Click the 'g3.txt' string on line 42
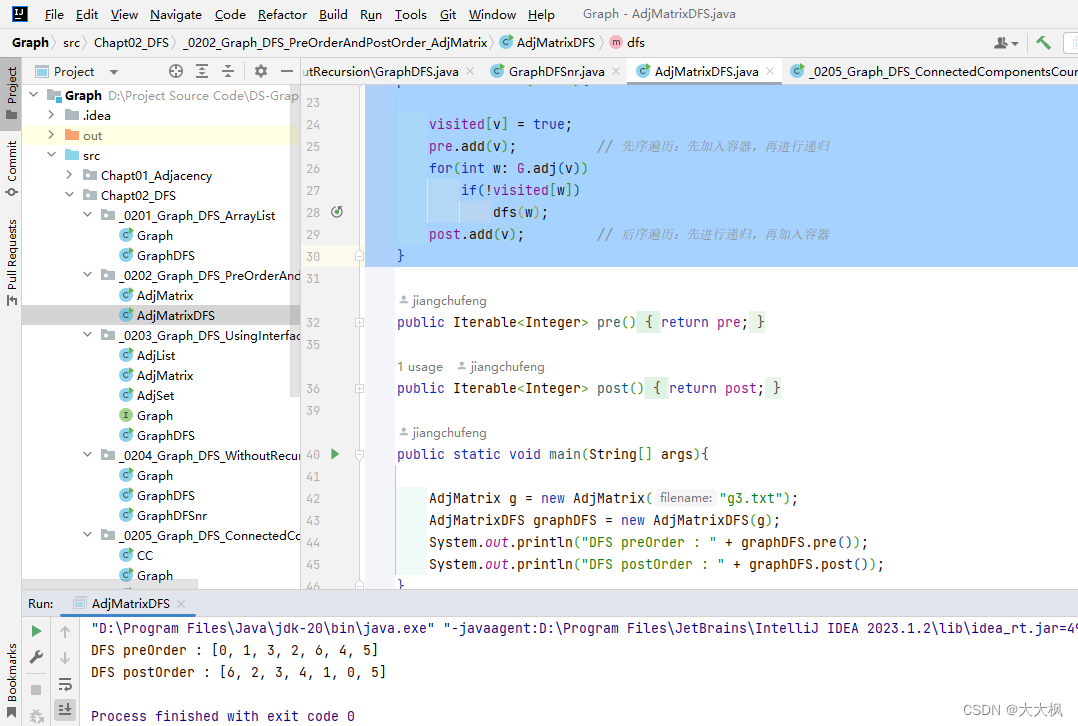Viewport: 1078px width, 726px height. click(750, 498)
